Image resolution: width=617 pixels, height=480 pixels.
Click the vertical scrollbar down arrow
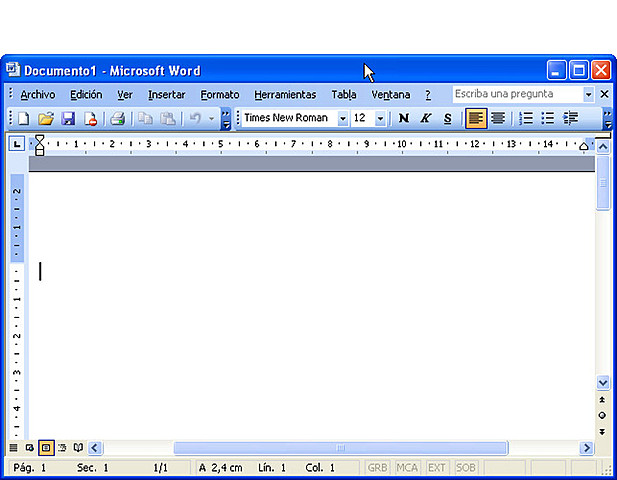603,382
